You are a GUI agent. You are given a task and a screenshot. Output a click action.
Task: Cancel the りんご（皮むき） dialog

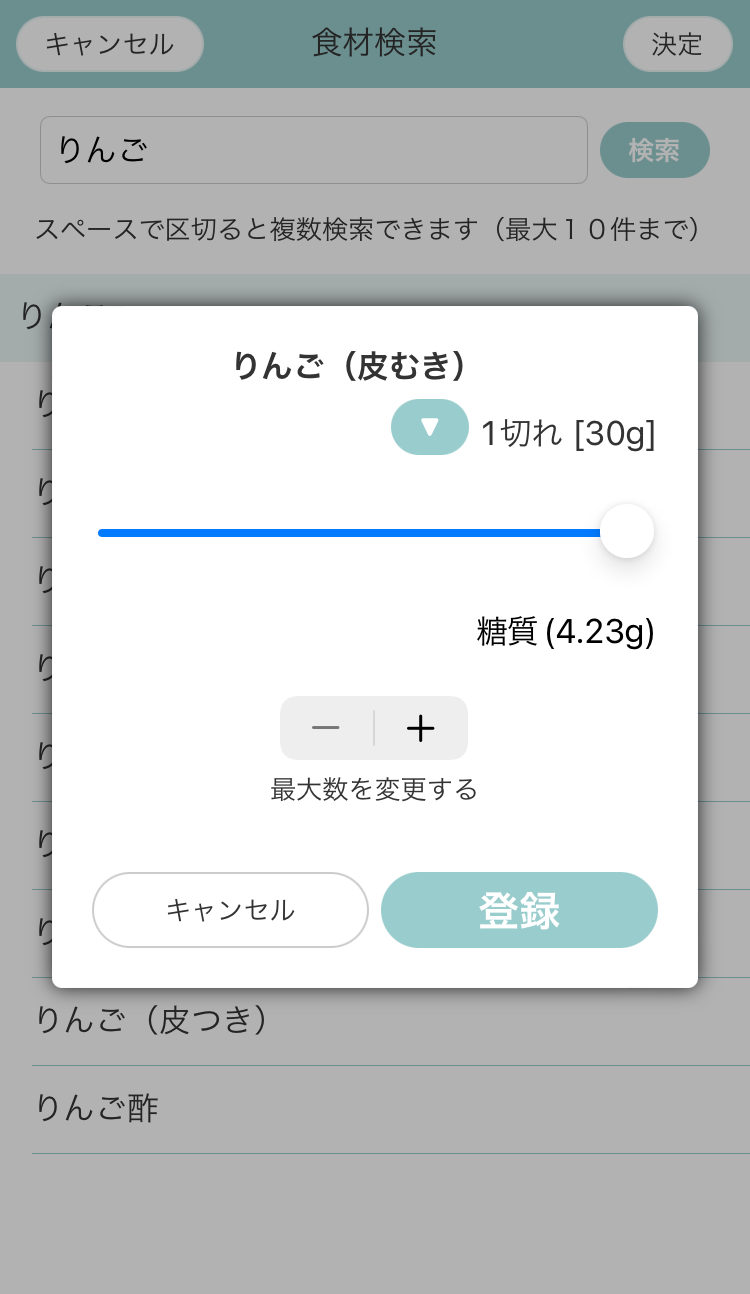pyautogui.click(x=230, y=910)
